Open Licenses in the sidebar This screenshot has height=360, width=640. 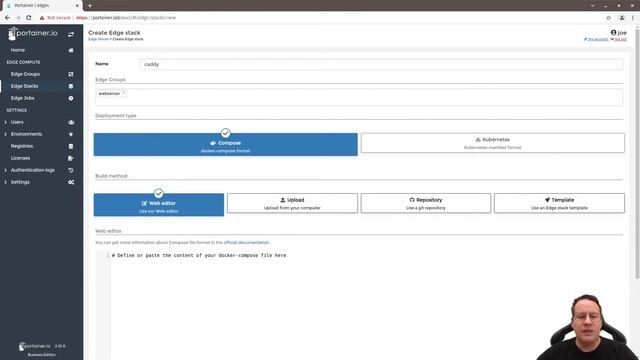20,158
